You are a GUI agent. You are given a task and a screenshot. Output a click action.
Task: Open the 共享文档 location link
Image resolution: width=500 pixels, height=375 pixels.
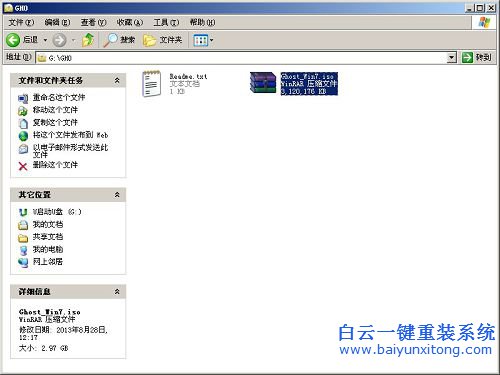click(x=48, y=237)
